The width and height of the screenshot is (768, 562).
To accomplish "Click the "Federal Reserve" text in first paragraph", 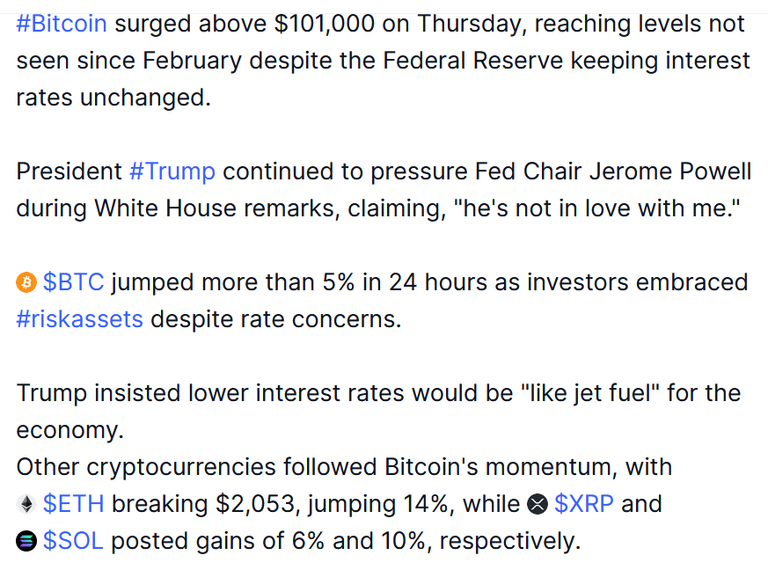I will tap(473, 61).
